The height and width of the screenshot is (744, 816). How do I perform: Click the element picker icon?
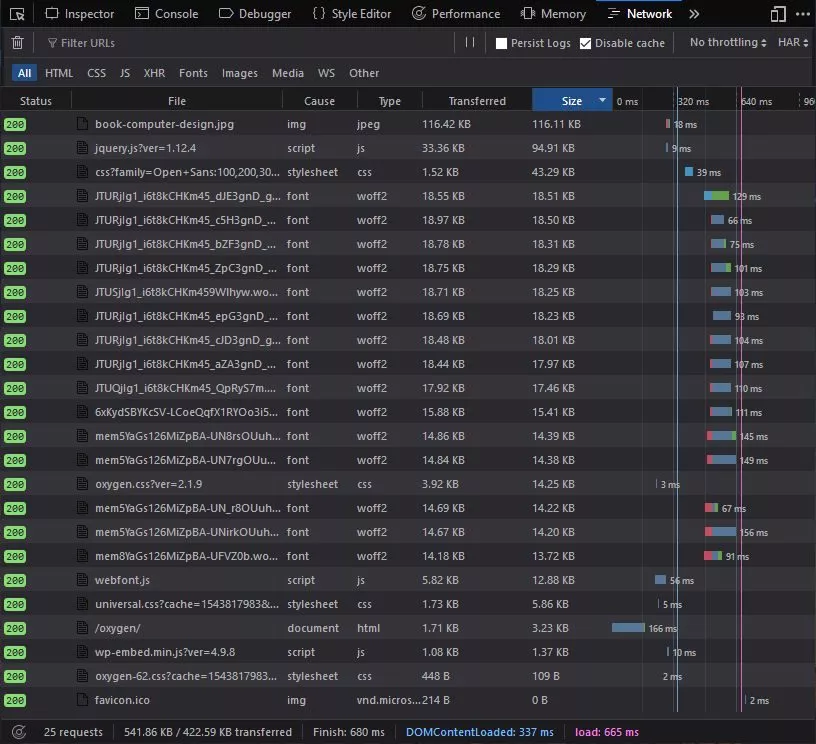pyautogui.click(x=16, y=14)
